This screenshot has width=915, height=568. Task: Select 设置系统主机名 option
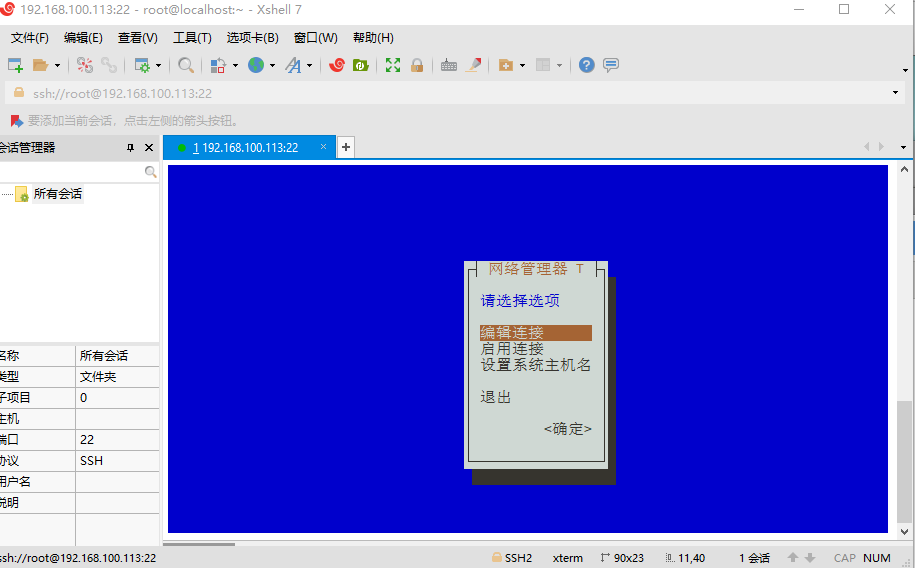pos(536,365)
